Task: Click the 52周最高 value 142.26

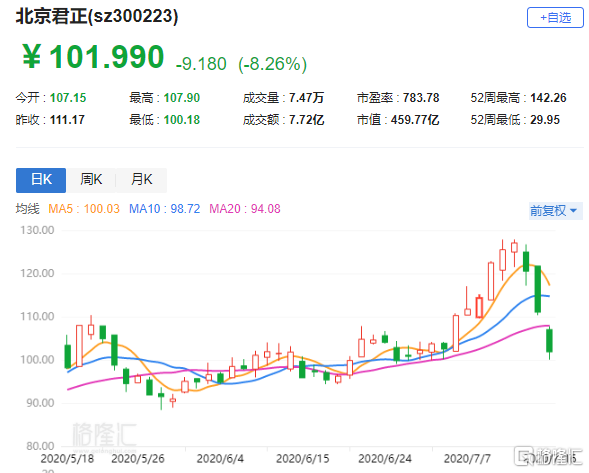Action: click(548, 98)
